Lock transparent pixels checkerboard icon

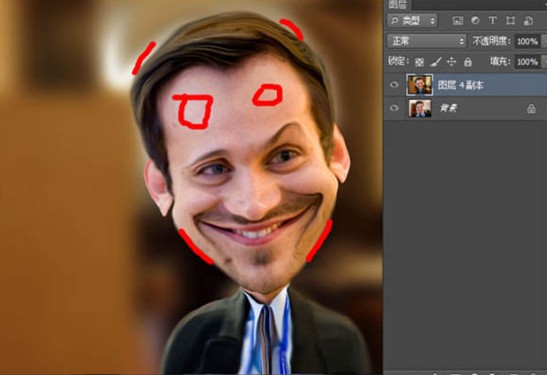(419, 62)
